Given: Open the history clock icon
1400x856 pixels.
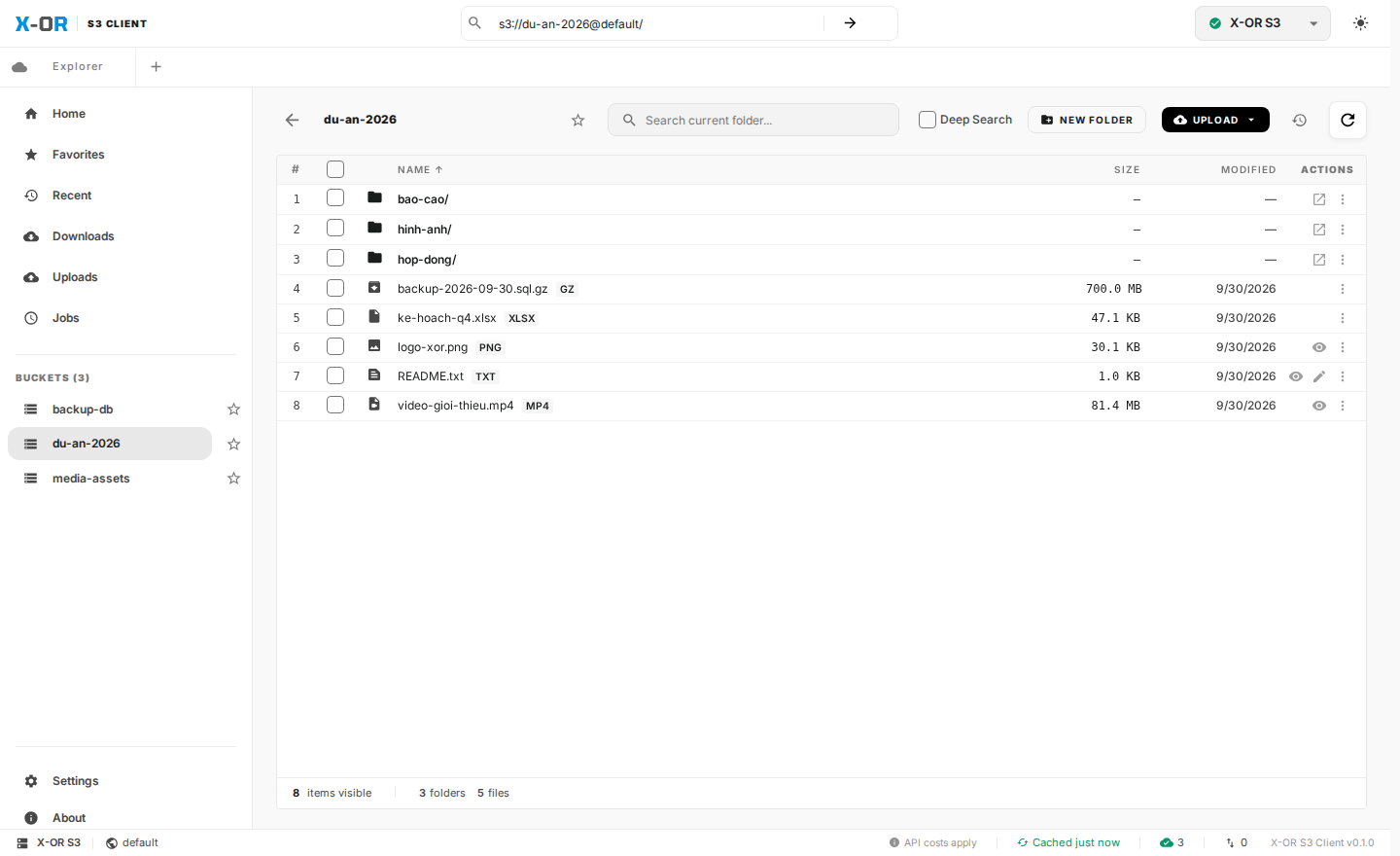Looking at the screenshot, I should [x=1299, y=120].
